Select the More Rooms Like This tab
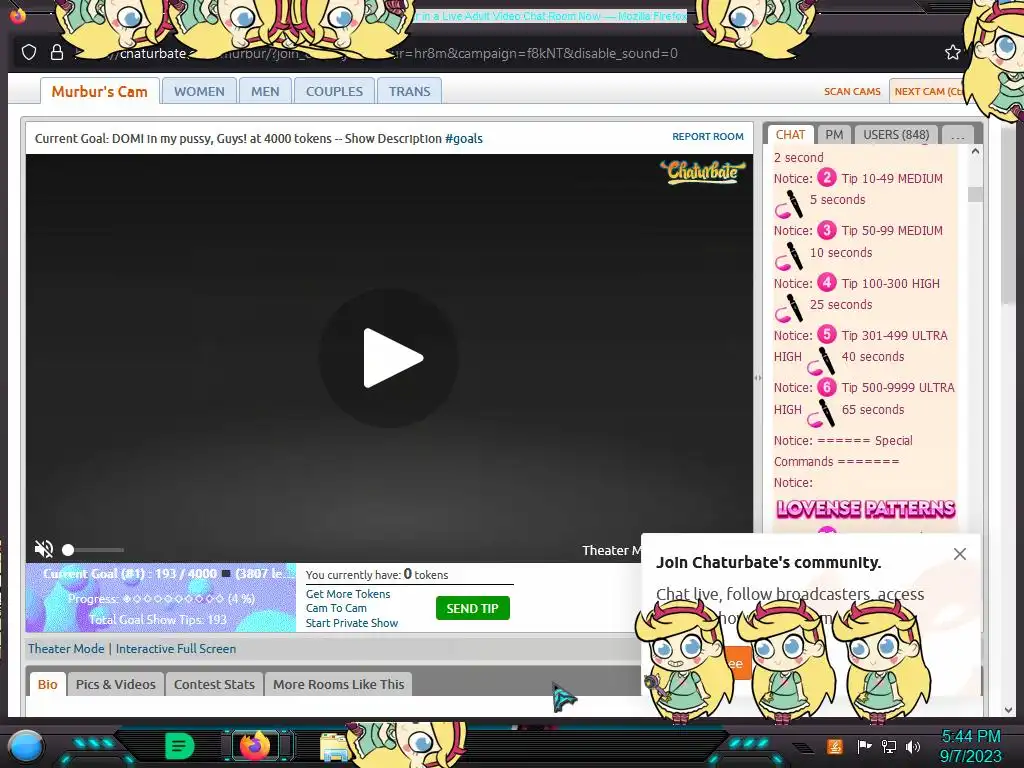 [x=338, y=684]
